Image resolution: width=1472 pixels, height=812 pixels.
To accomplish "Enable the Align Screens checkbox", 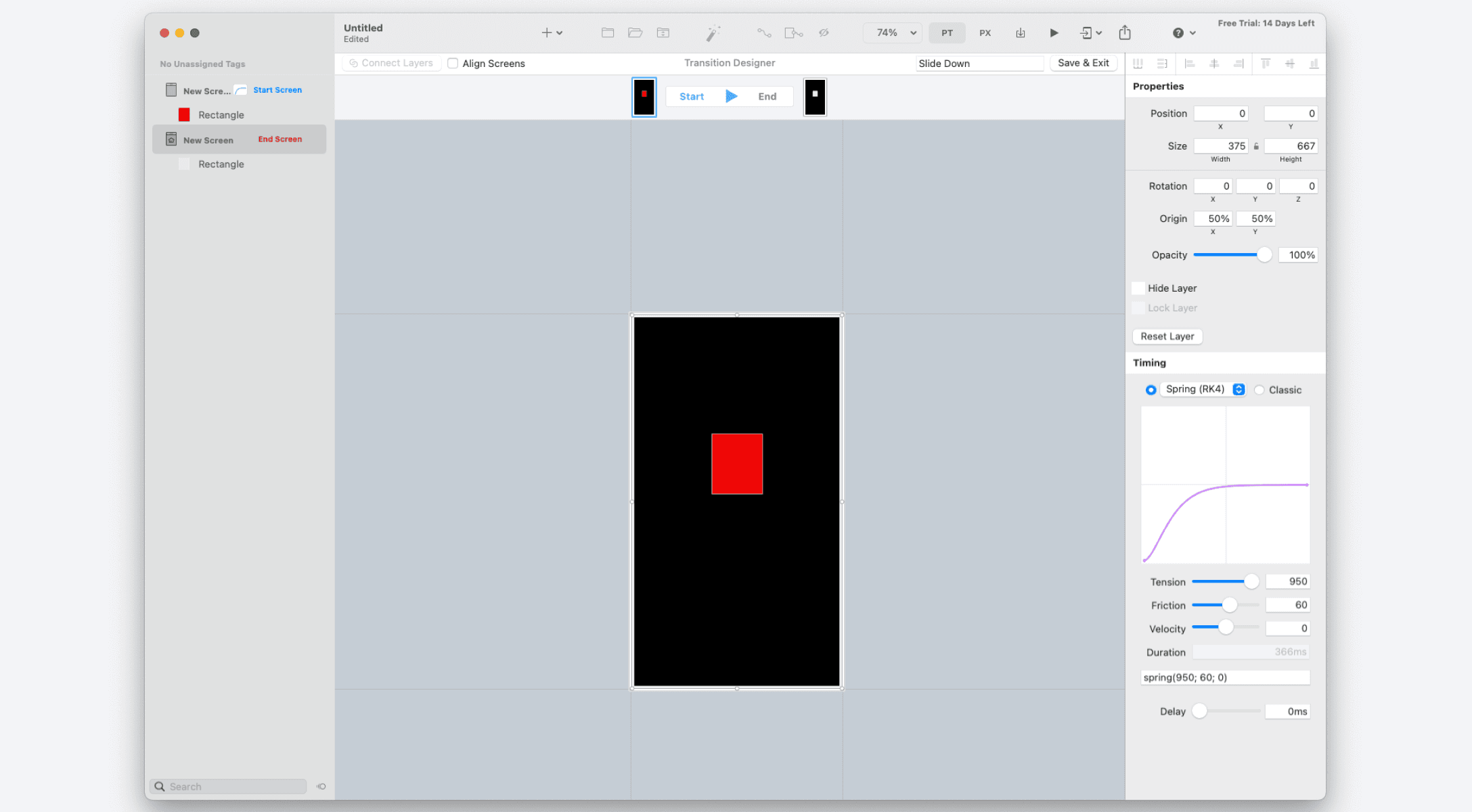I will coord(453,63).
